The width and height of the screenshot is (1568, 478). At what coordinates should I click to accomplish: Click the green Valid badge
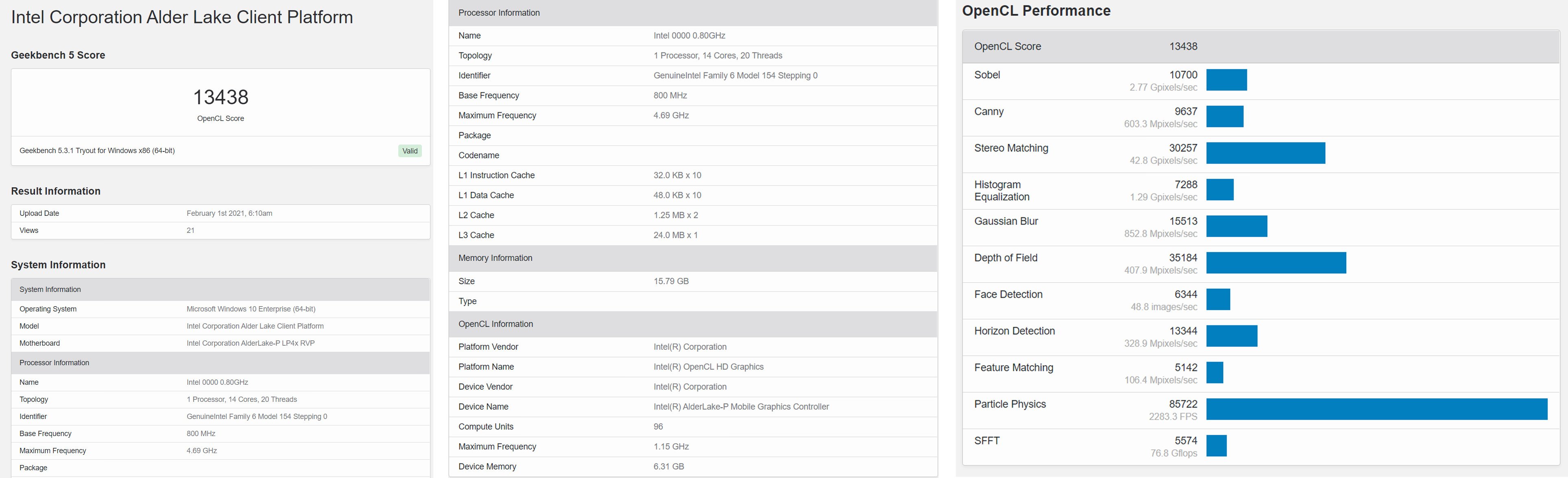(x=410, y=151)
